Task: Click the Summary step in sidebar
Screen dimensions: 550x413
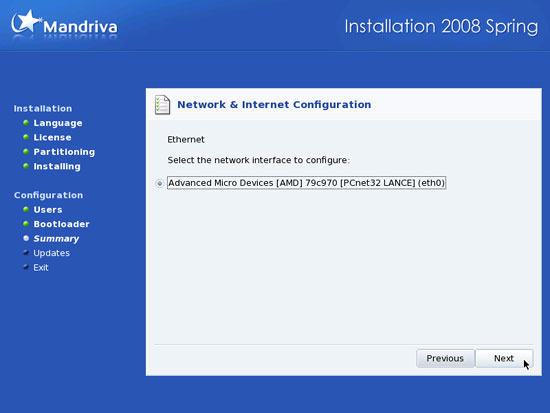Action: (56, 239)
